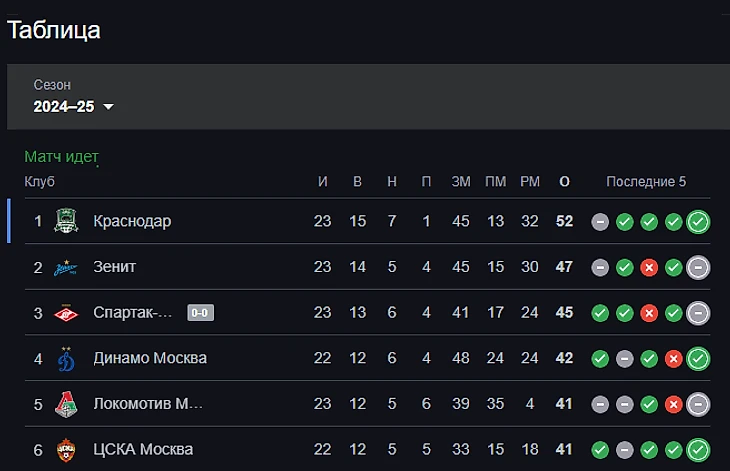Open the ЦСКА Москва team row
The width and height of the screenshot is (730, 471).
point(367,450)
